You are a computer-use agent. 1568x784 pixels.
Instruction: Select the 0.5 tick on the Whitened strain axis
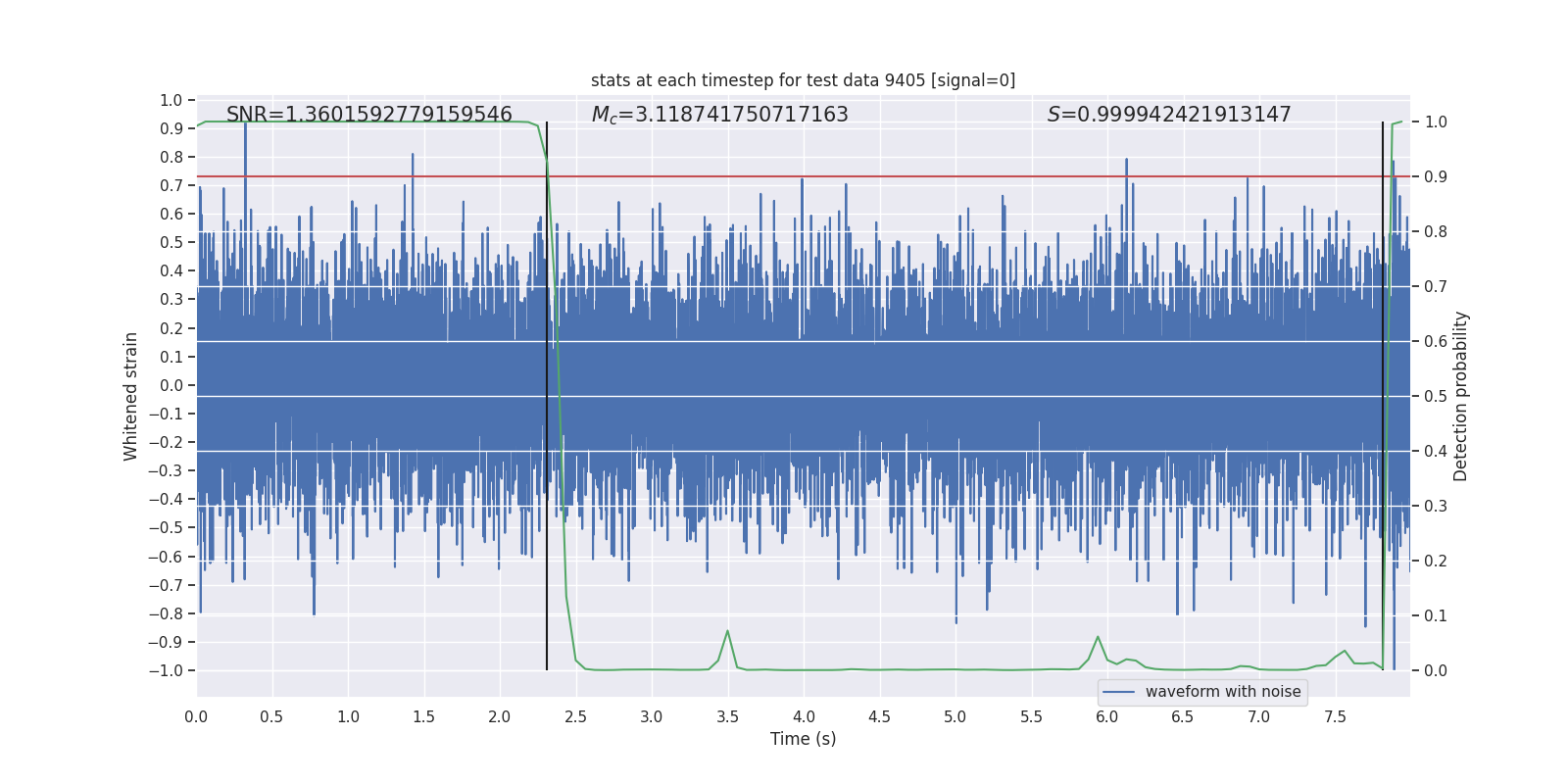tap(171, 242)
